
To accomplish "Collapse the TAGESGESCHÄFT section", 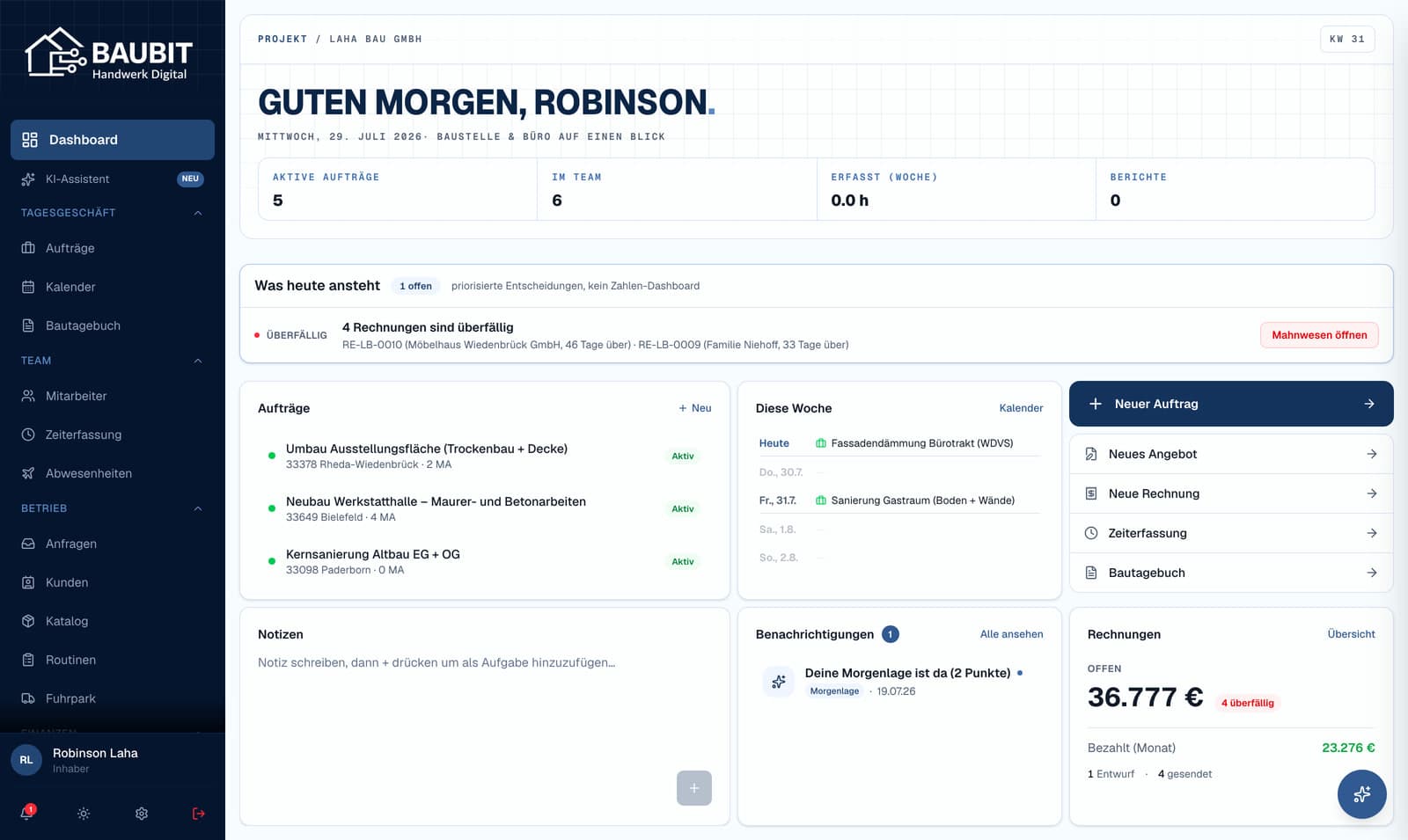I will [x=198, y=213].
